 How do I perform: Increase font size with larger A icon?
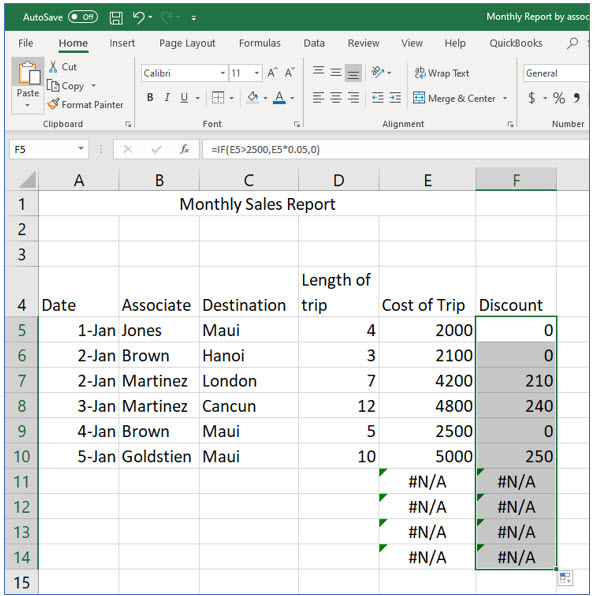pos(272,72)
